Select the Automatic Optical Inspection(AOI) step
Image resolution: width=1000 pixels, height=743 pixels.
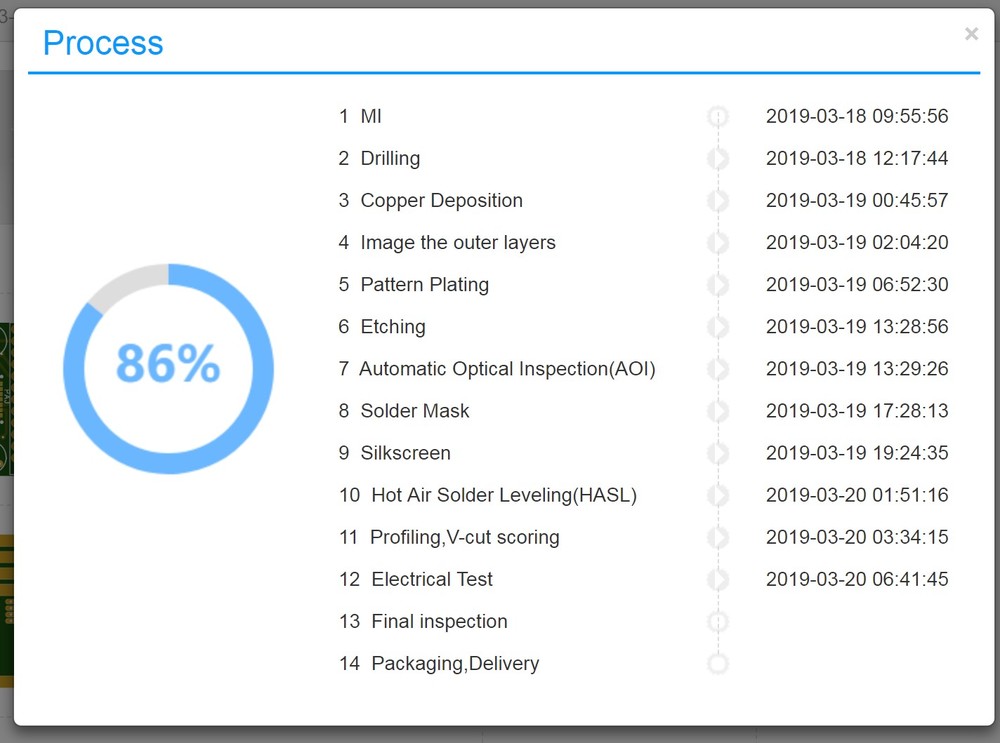(507, 369)
